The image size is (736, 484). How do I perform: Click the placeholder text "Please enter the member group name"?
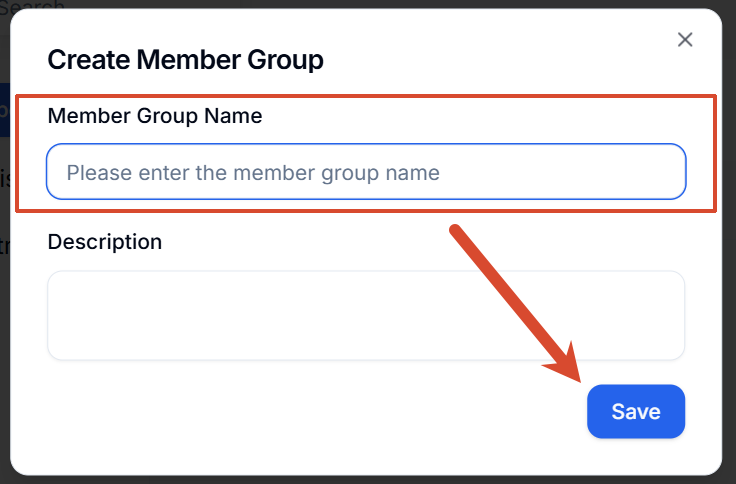(253, 173)
